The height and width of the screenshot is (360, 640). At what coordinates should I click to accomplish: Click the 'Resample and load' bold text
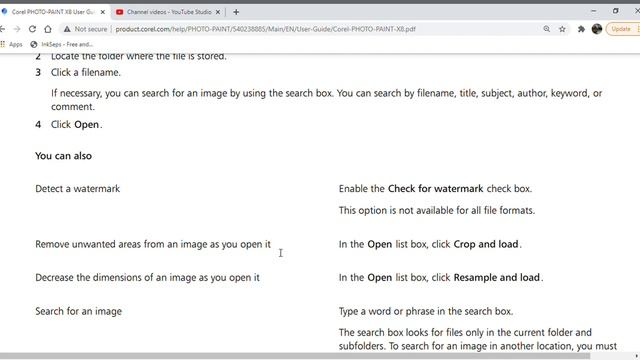point(497,278)
